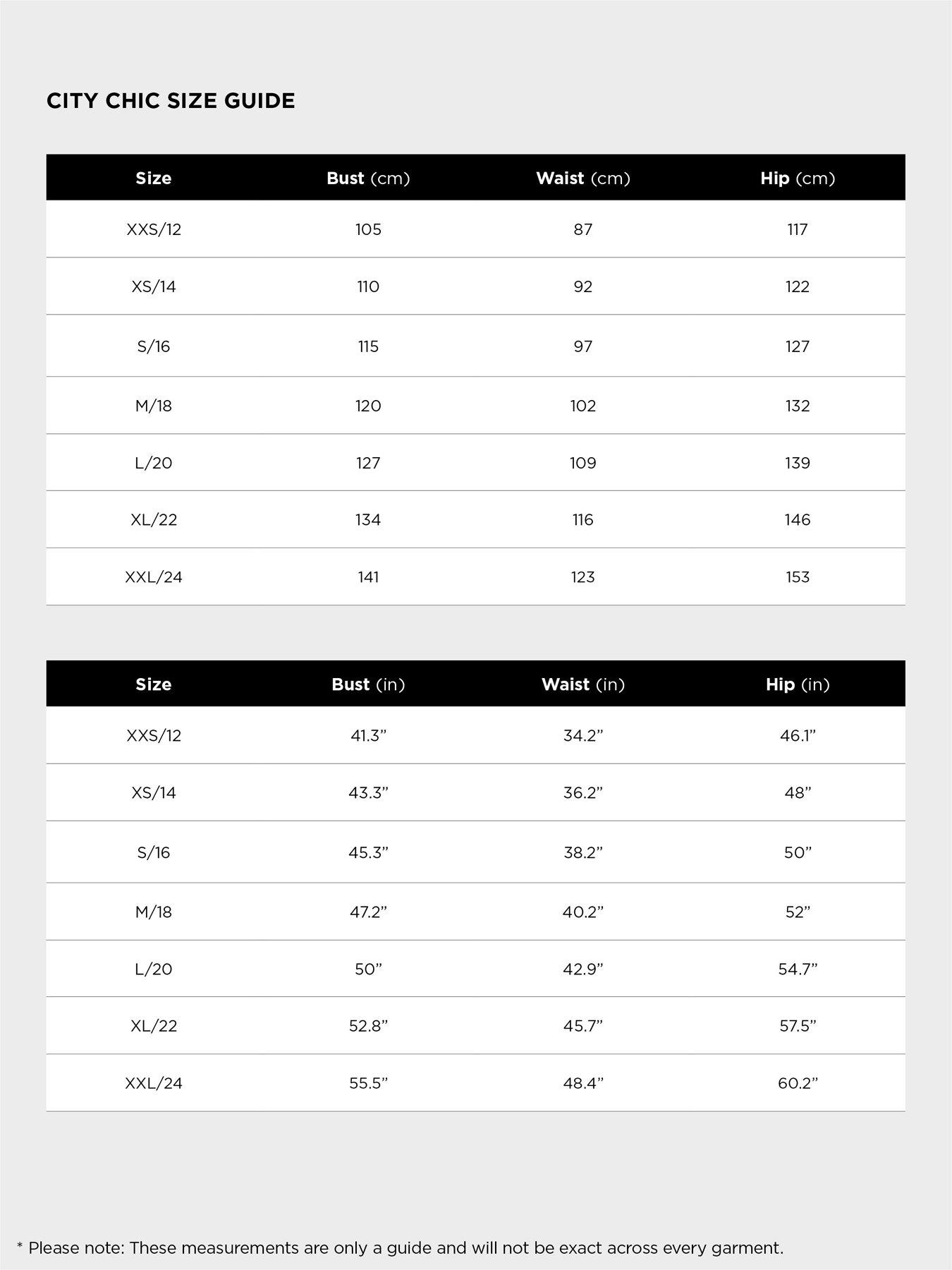The width and height of the screenshot is (952, 1270).
Task: Click the bust value 134
Action: click(368, 520)
